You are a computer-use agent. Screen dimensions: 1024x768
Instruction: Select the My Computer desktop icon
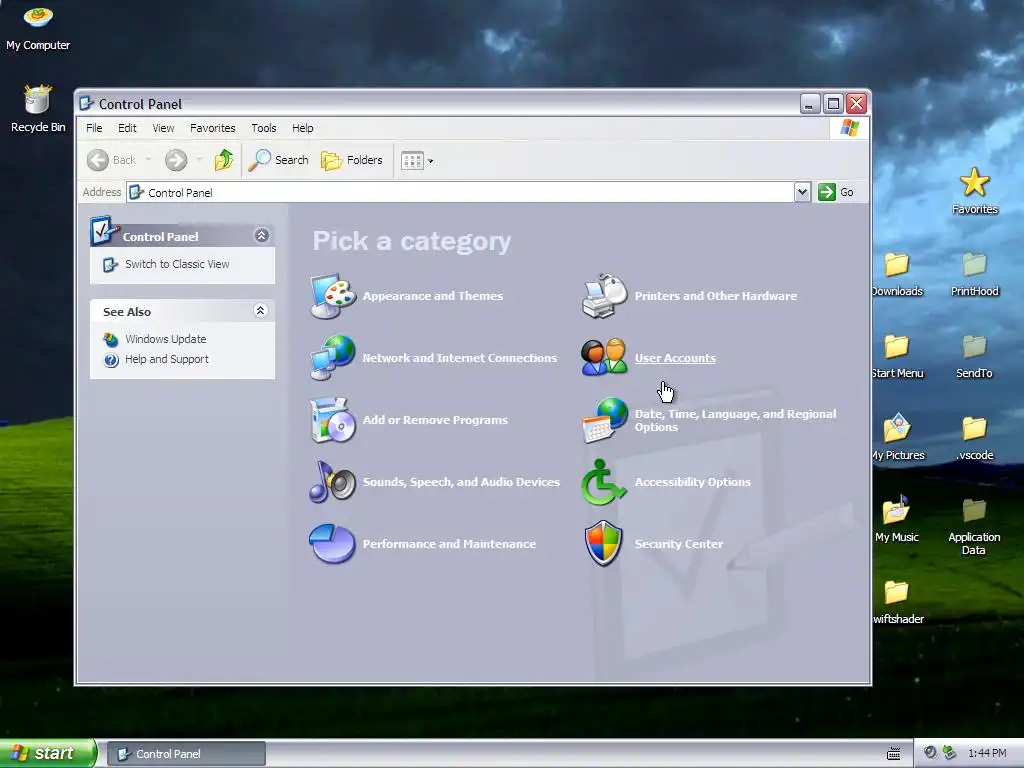pyautogui.click(x=38, y=27)
